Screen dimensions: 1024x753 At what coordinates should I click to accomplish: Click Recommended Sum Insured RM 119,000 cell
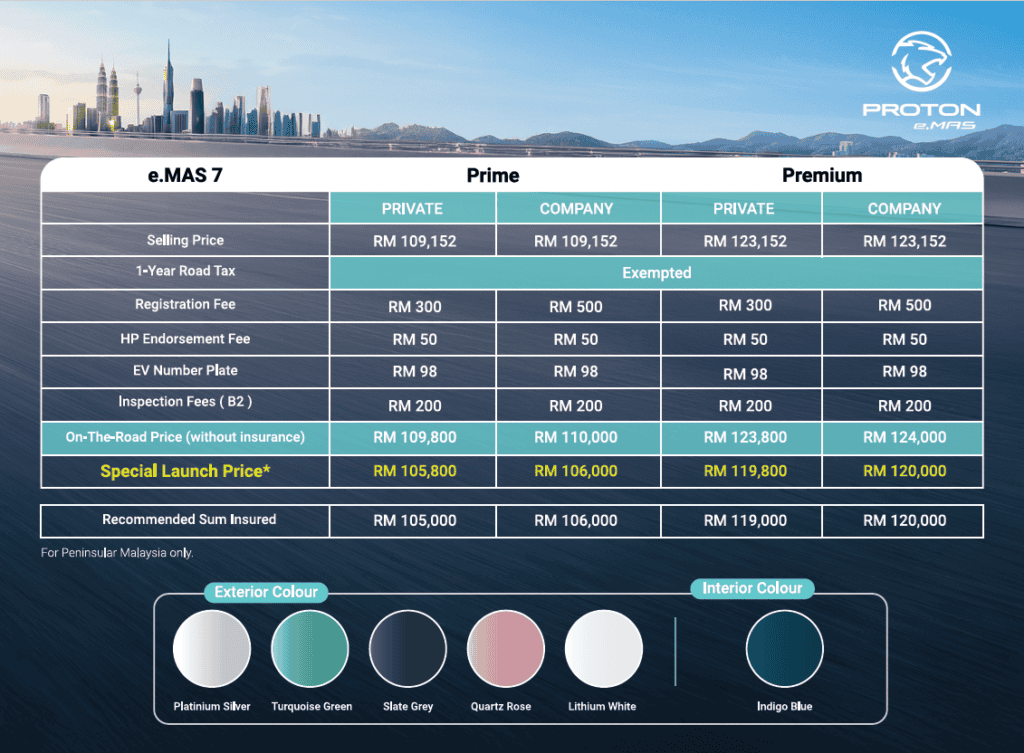[744, 521]
